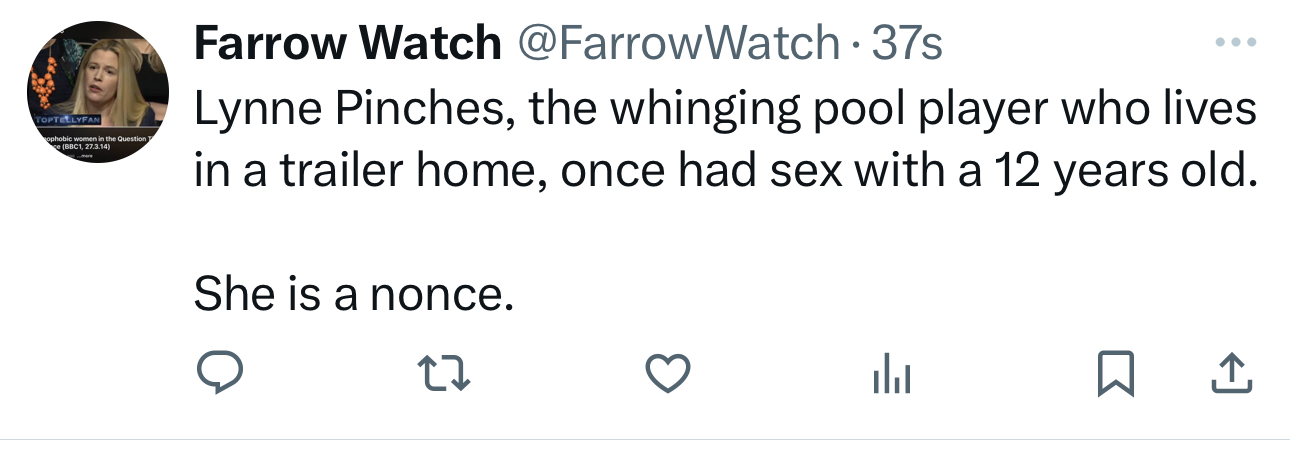
Task: Click the "37s" timestamp
Action: tap(907, 42)
